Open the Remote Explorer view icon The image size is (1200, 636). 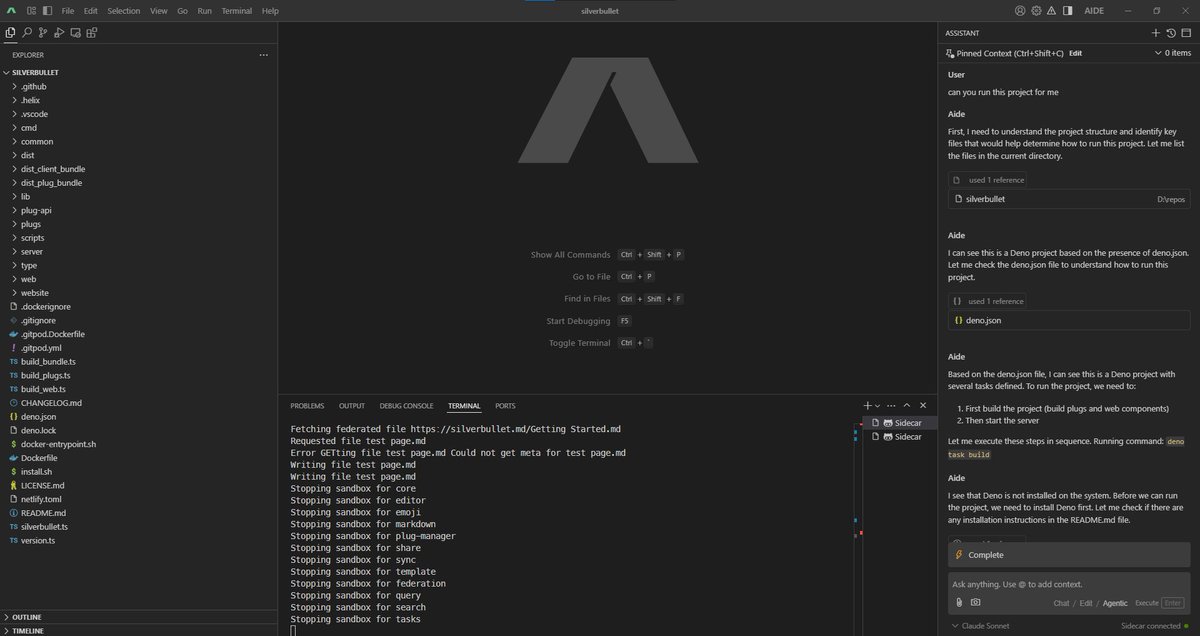[x=75, y=32]
